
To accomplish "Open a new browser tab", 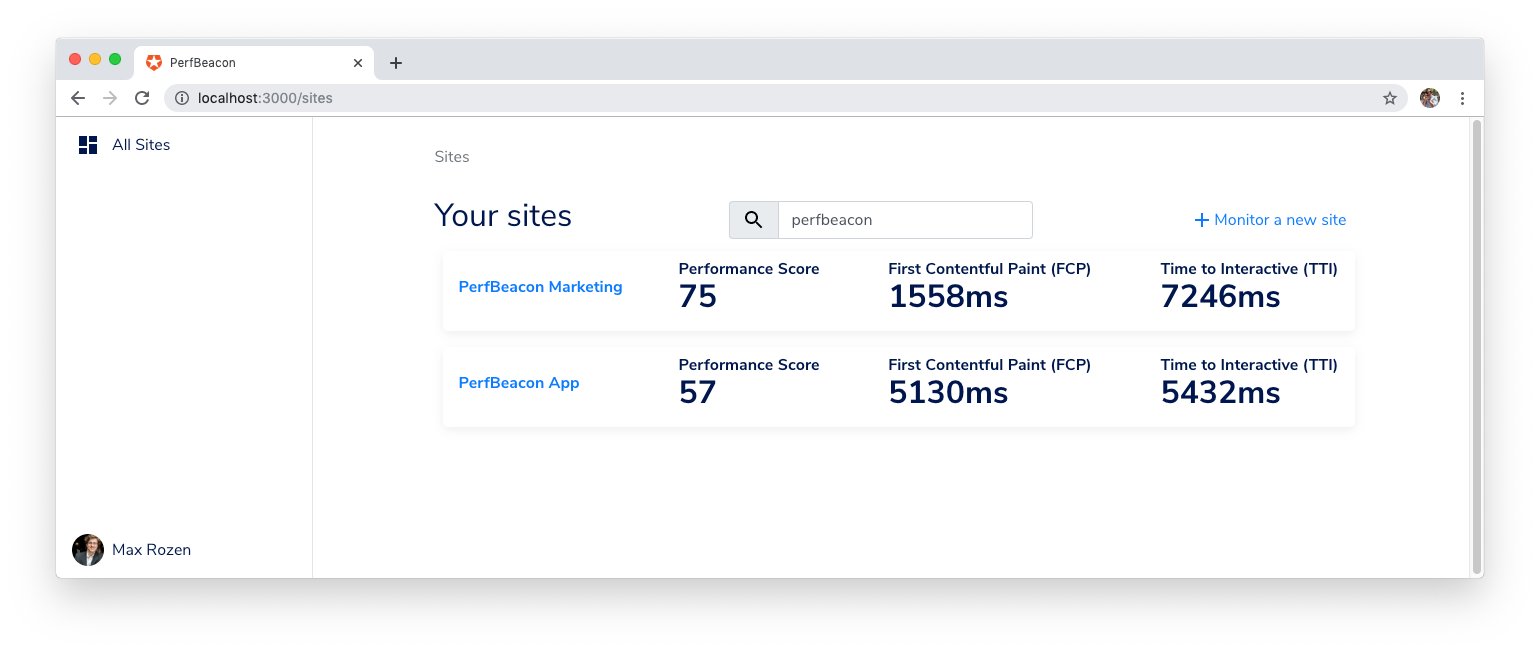I will coord(396,63).
